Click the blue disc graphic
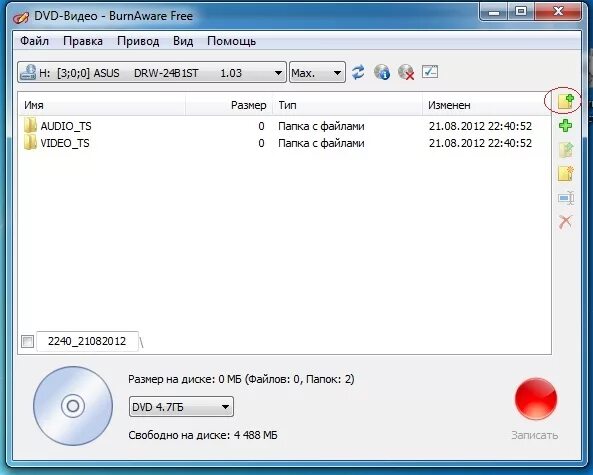Screen dimensions: 593x475 pos(73,406)
